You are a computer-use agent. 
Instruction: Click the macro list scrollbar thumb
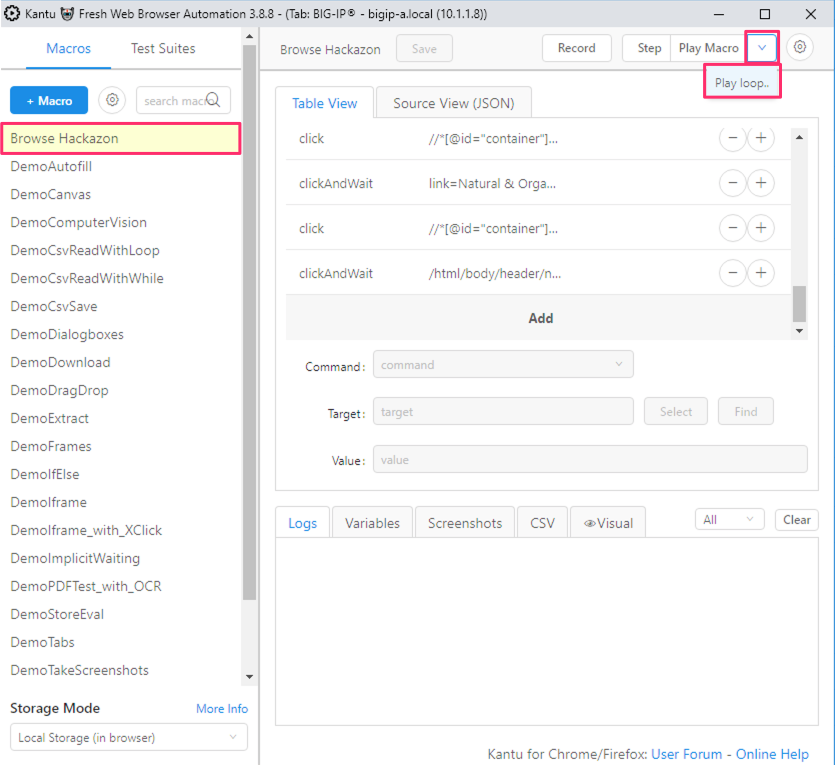coord(249,322)
